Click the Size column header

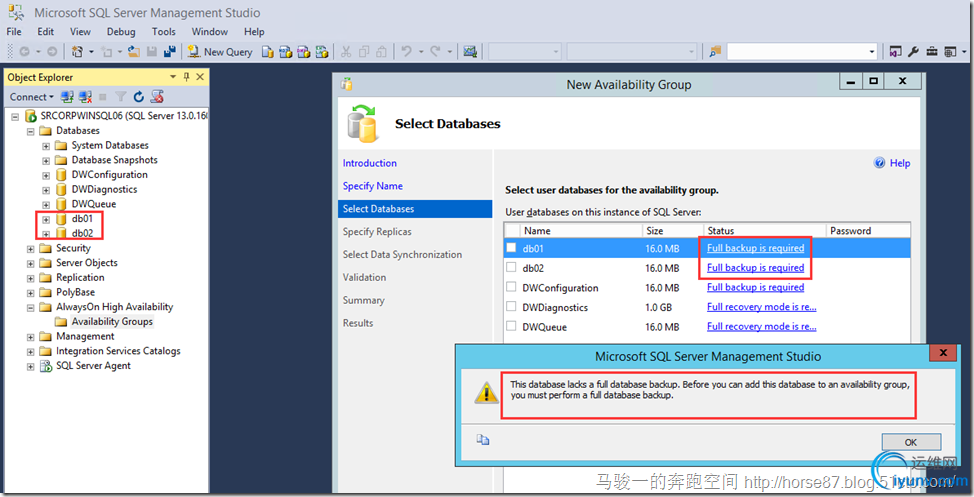click(x=671, y=230)
